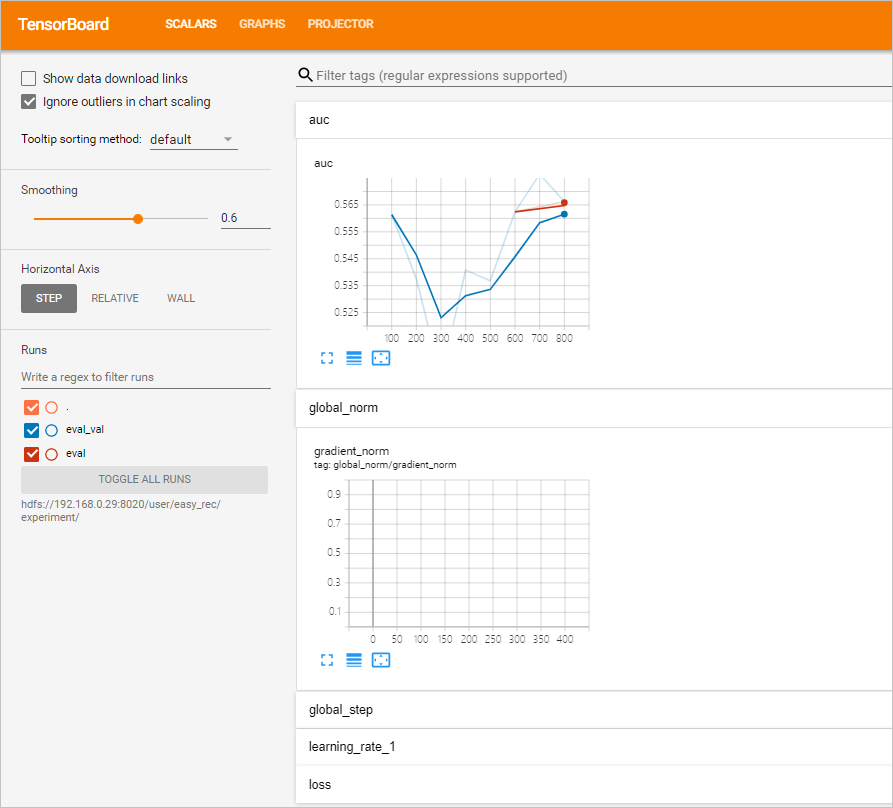This screenshot has width=893, height=808.
Task: Collapse the global_norm section
Action: [x=594, y=408]
